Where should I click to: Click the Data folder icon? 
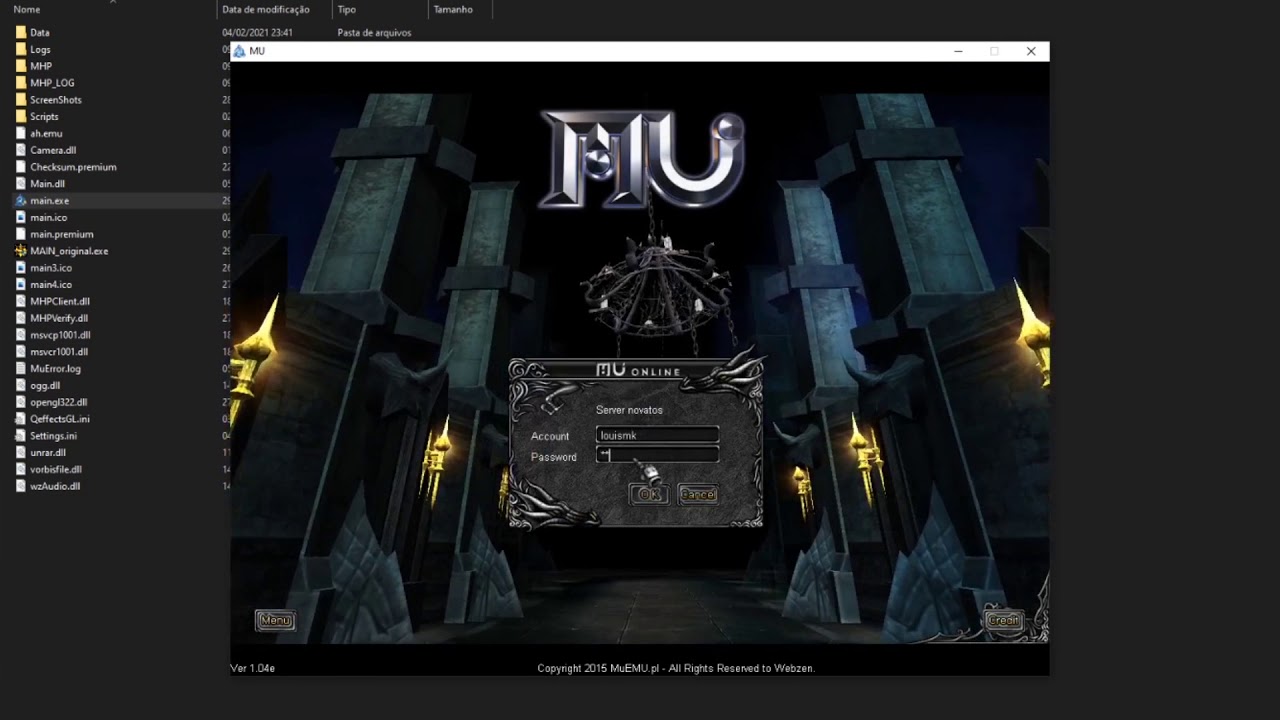pos(21,32)
